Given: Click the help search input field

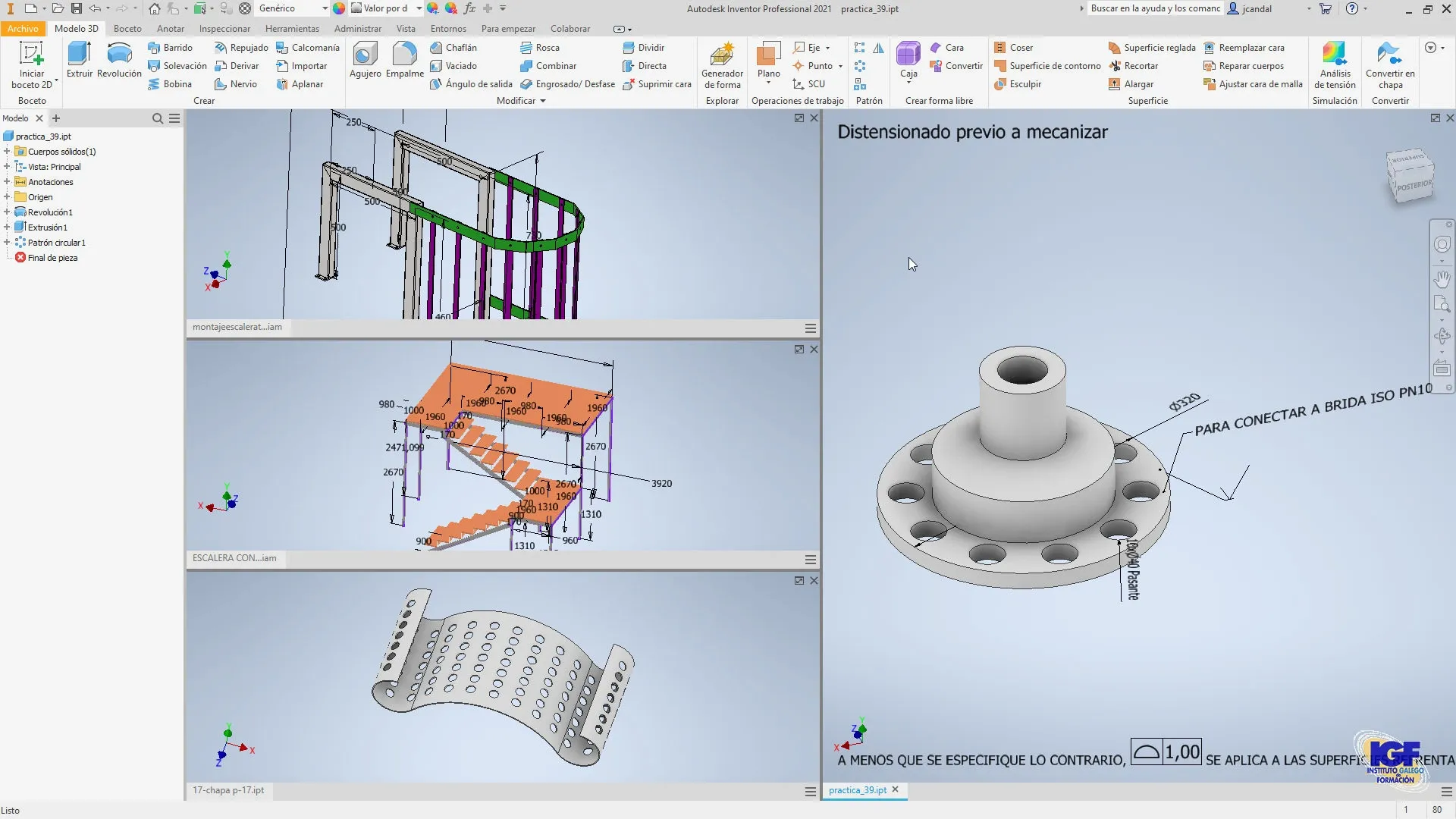Looking at the screenshot, I should pos(1155,8).
